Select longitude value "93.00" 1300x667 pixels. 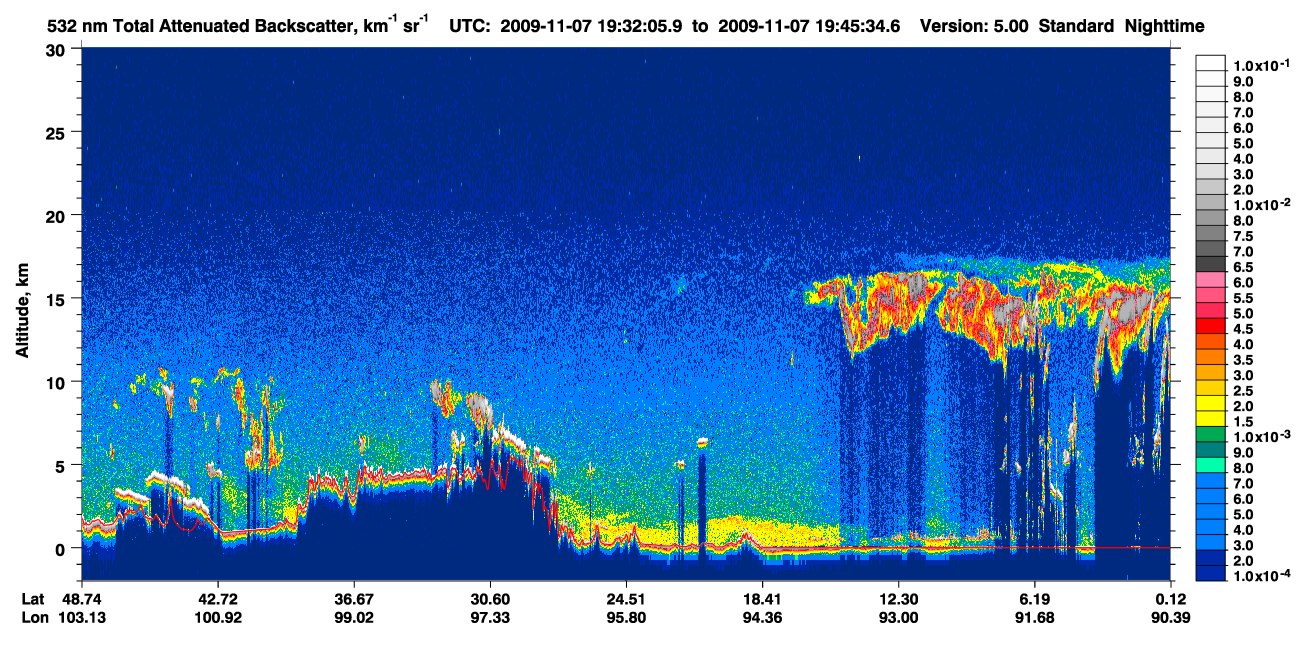tap(898, 617)
